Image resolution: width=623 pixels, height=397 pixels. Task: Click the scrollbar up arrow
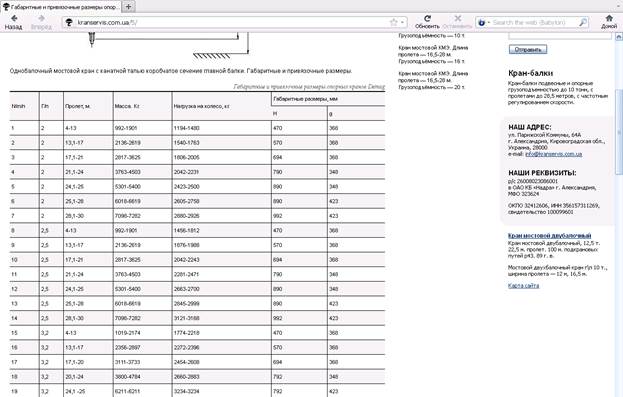[619, 37]
